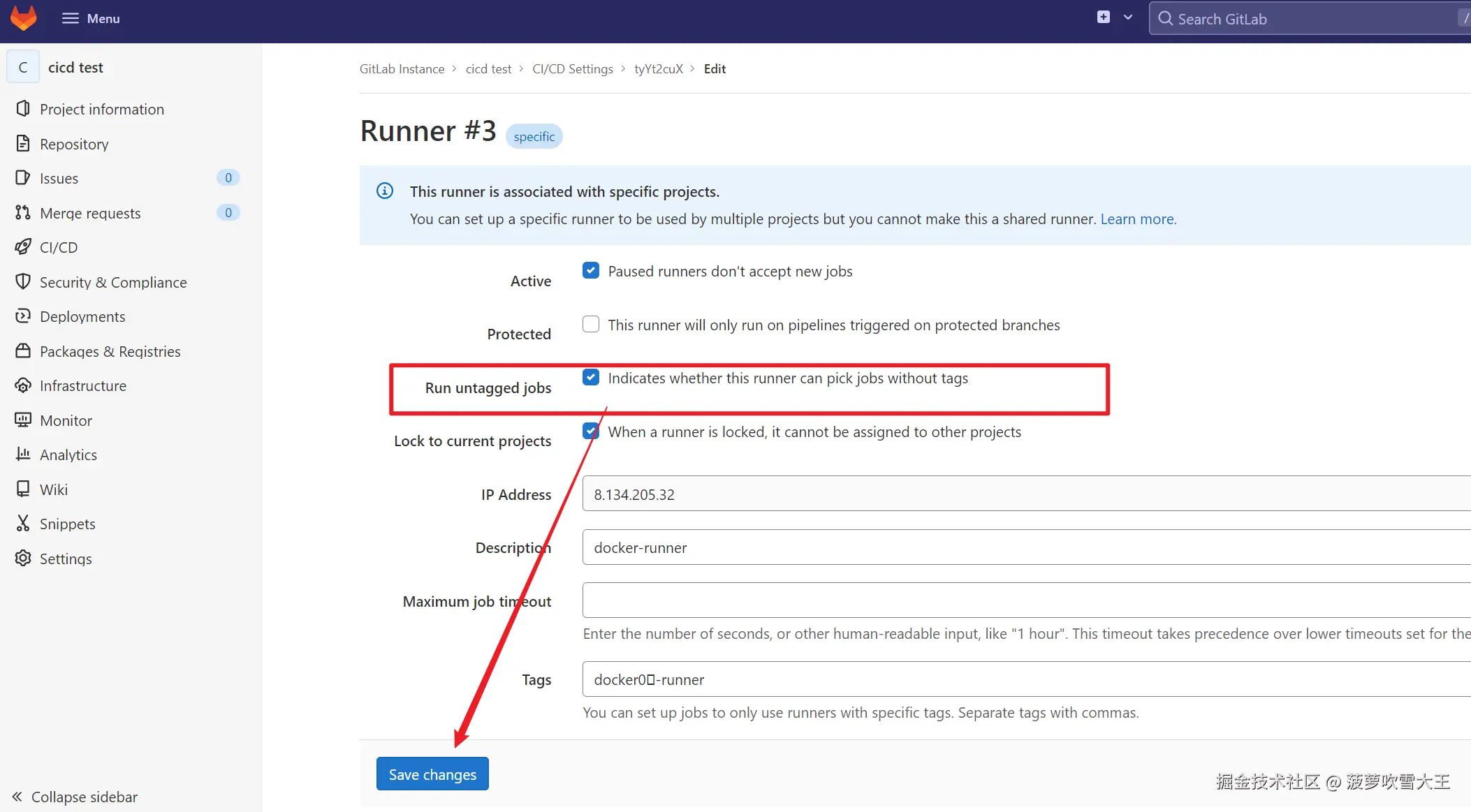This screenshot has width=1471, height=812.
Task: Expand the dropdown arrow beside plus icon
Action: click(1128, 17)
